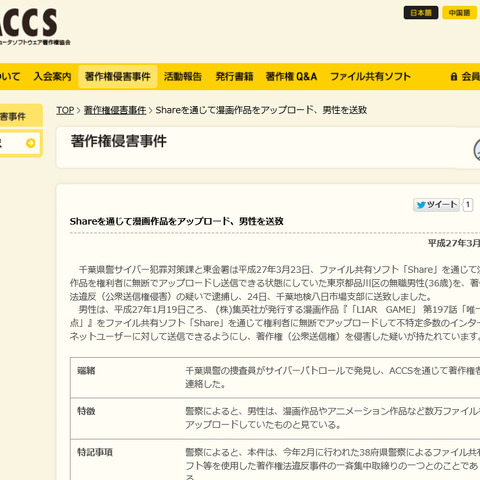
Task: Click breadcrumb text Shareを通じて漫画作品をアップロード、男性を送致
Action: (261, 110)
